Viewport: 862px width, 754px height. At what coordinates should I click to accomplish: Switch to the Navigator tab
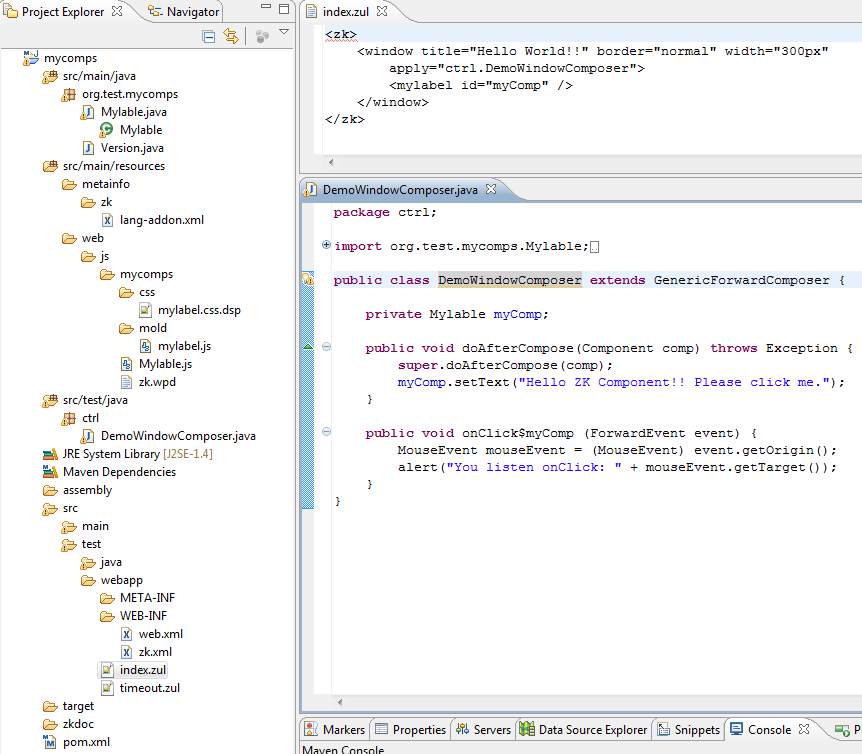tap(184, 12)
